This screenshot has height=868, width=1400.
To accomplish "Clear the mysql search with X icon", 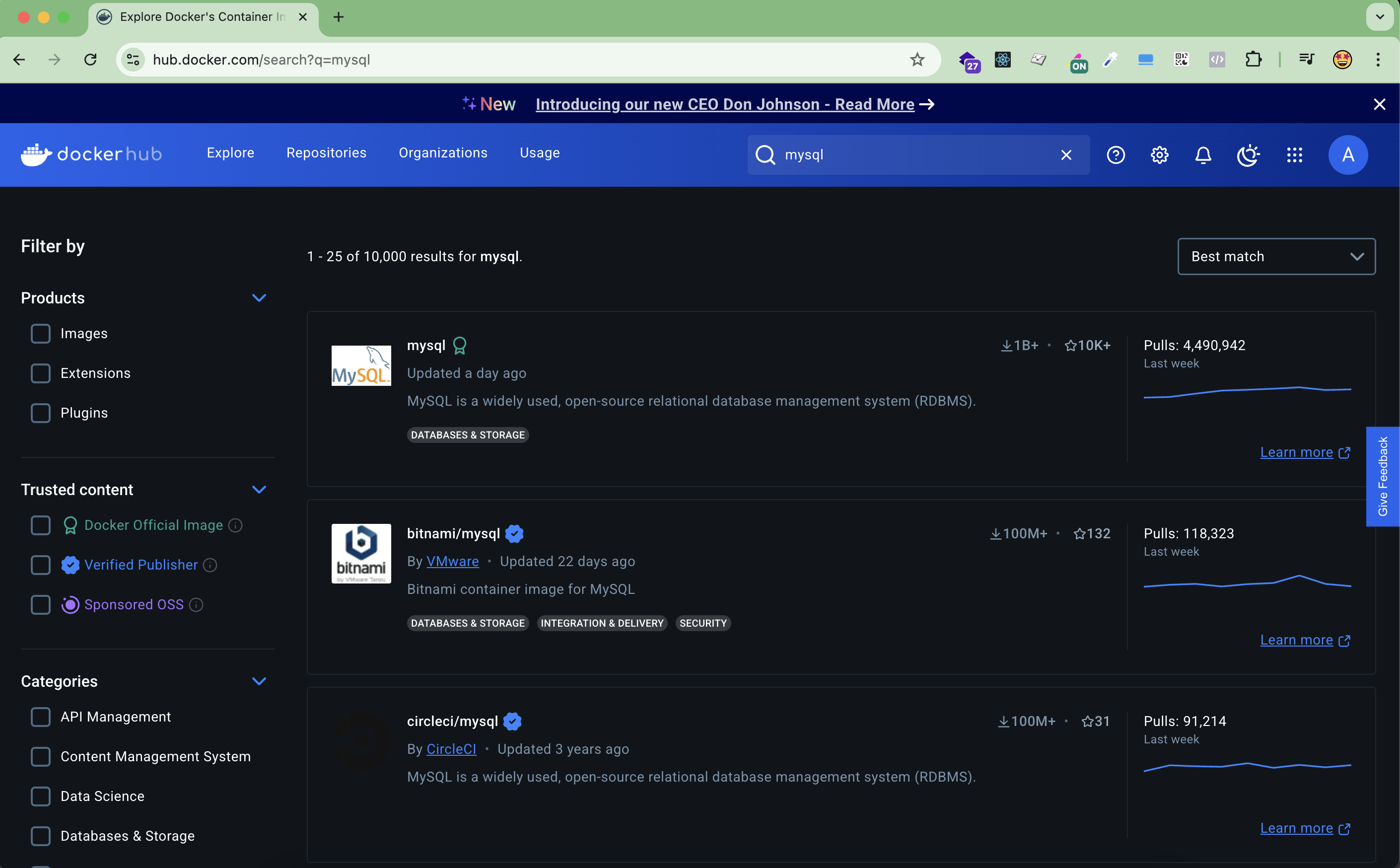I will coord(1066,155).
